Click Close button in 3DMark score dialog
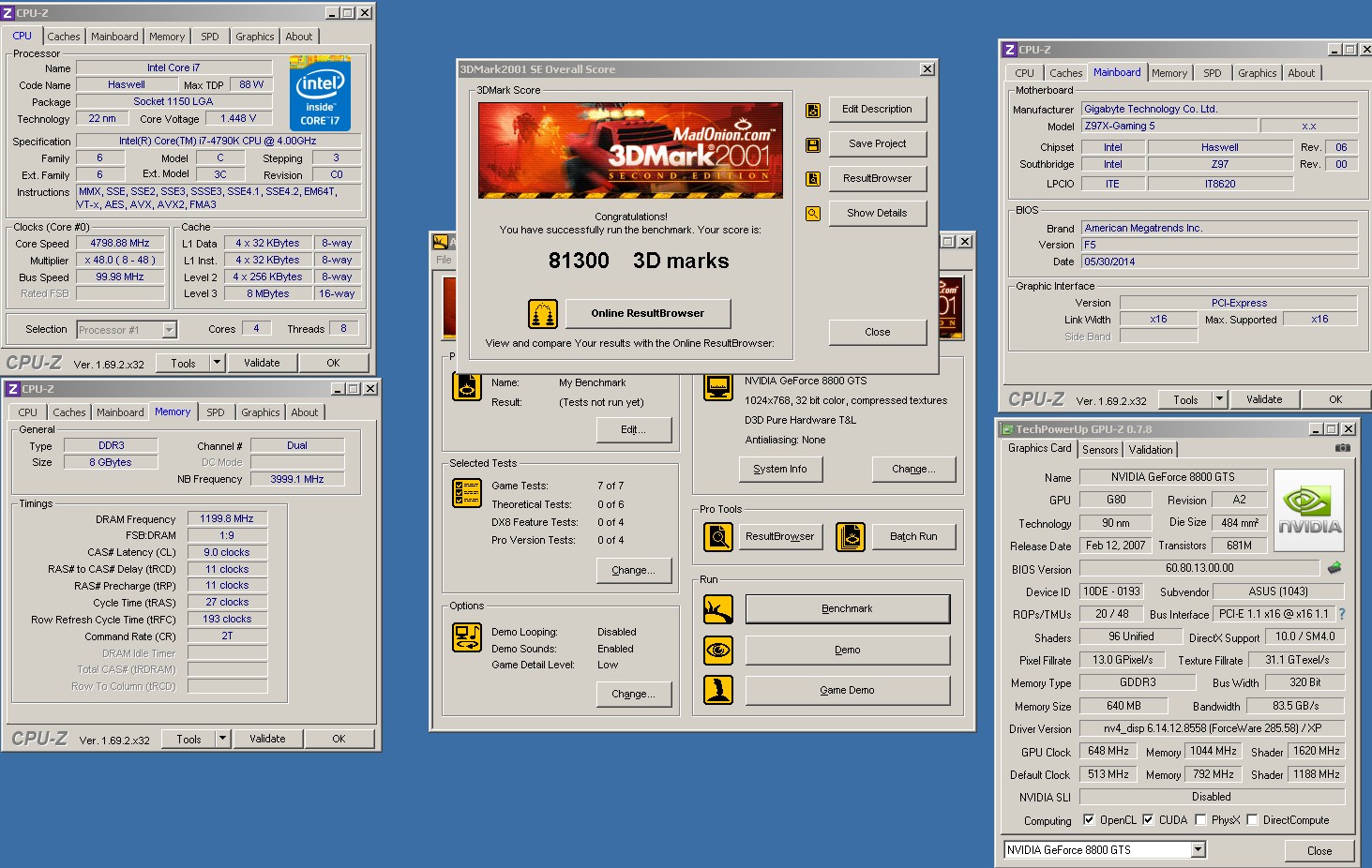This screenshot has height=868, width=1372. (x=877, y=332)
